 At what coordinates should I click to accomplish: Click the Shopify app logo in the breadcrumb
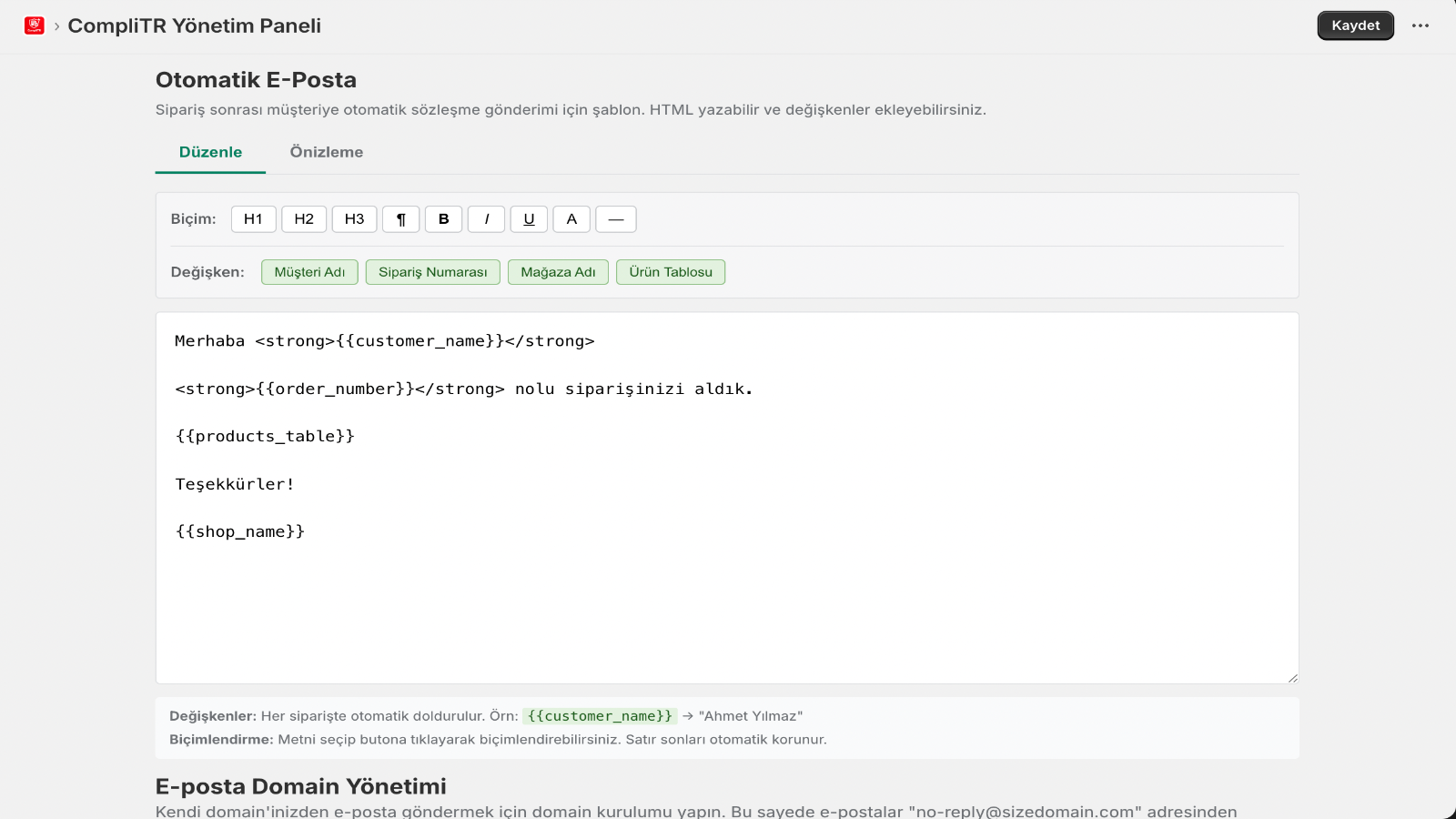point(34,25)
